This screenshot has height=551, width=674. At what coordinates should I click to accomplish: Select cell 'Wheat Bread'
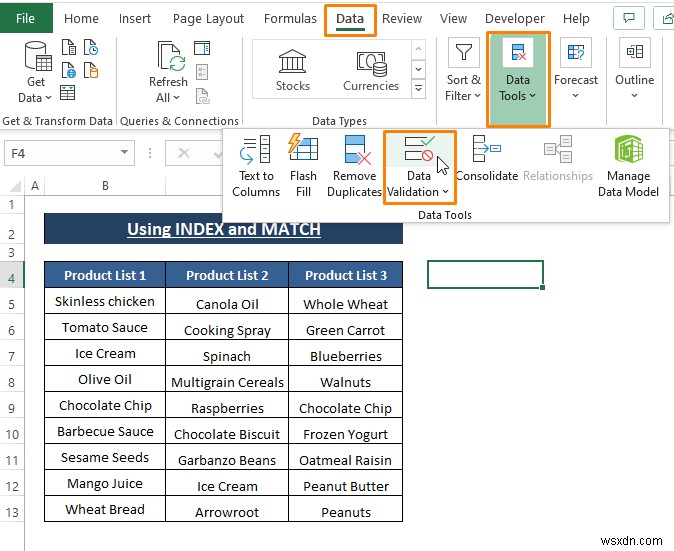[105, 509]
